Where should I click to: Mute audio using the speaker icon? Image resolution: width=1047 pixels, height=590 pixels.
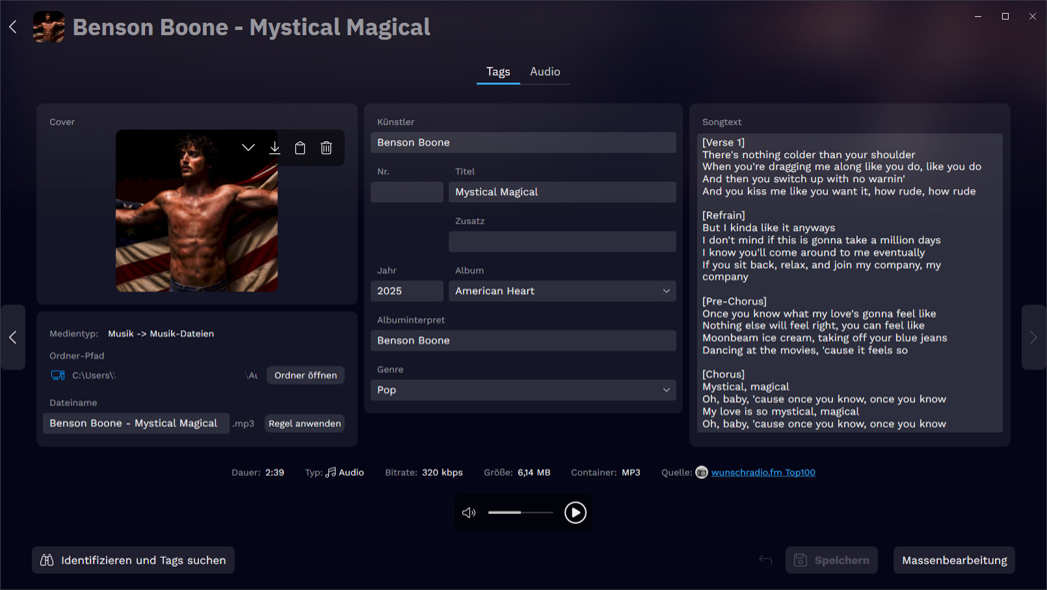(468, 513)
